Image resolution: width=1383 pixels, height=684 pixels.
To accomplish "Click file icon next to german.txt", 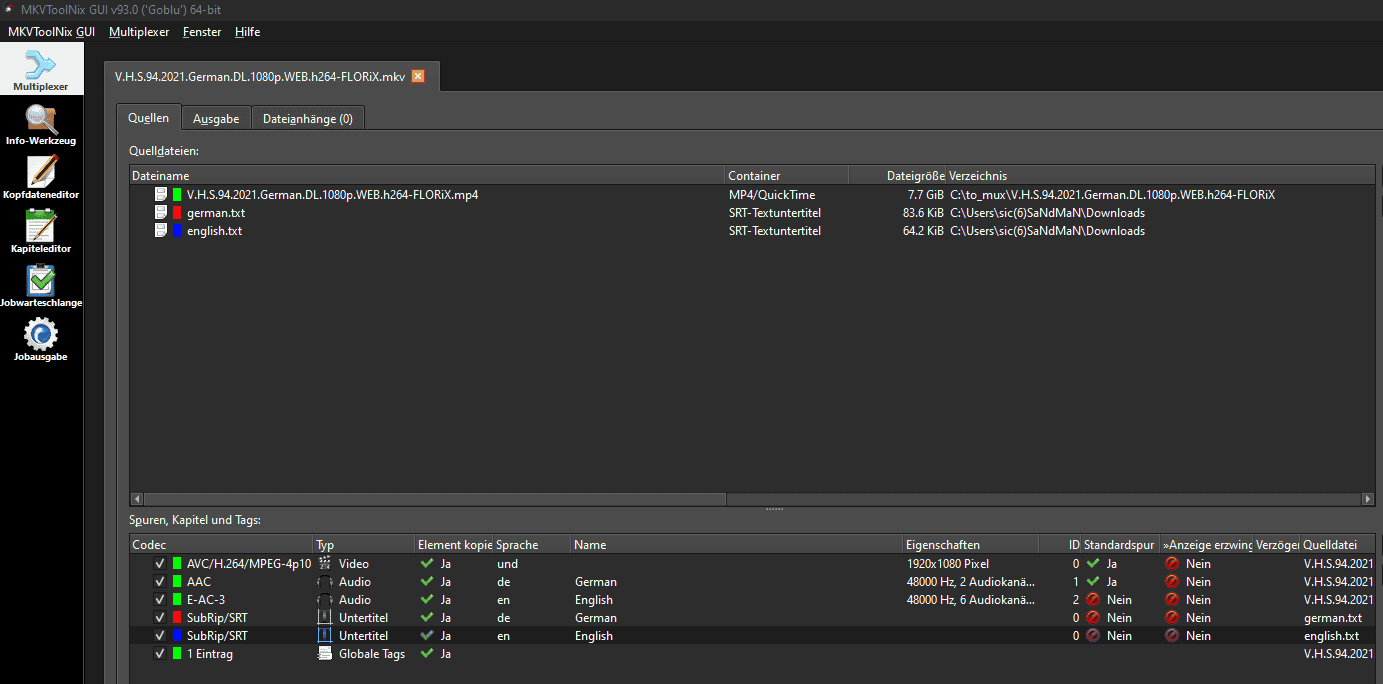I will point(161,213).
